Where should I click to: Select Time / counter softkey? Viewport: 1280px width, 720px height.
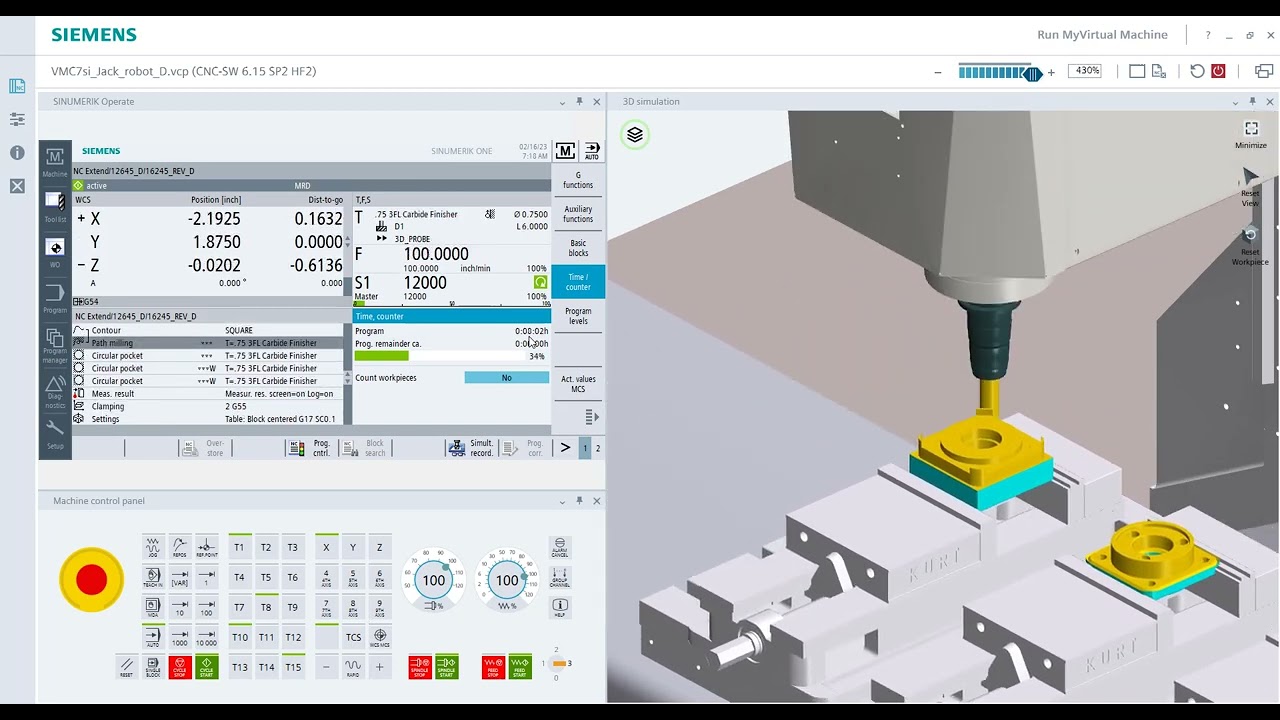click(x=578, y=282)
